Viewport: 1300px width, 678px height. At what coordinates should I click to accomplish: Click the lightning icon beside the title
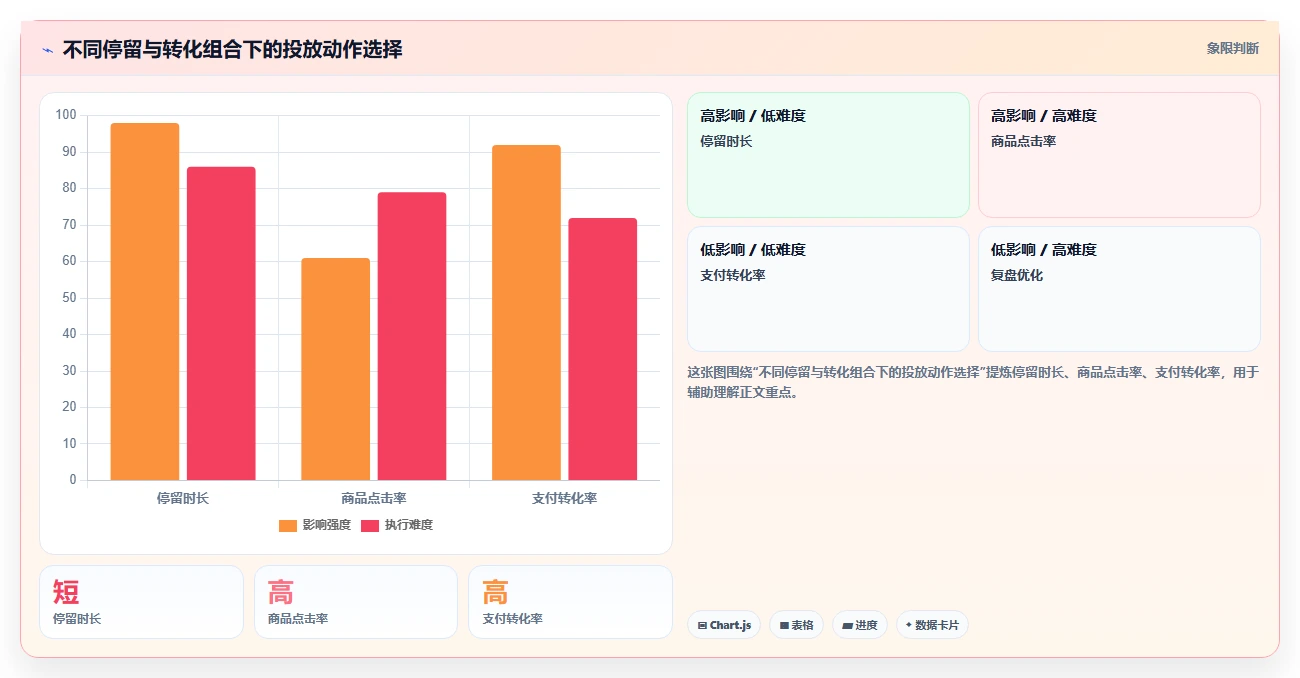point(47,50)
